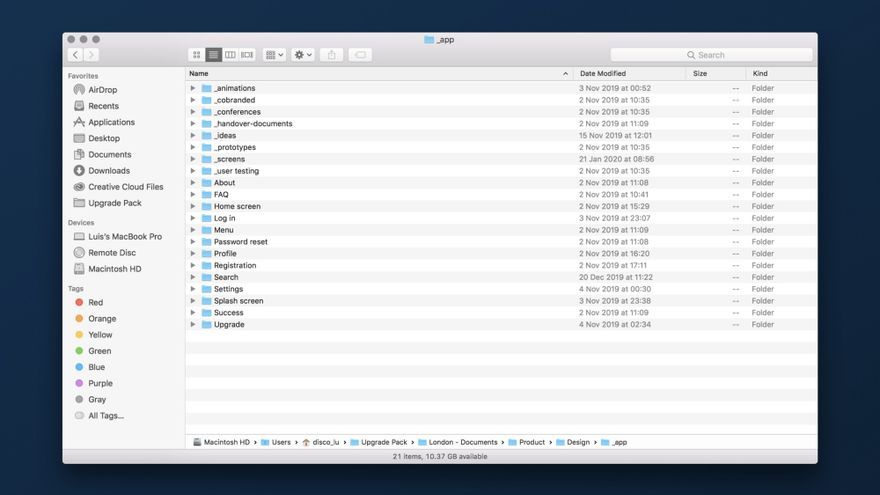Sort by the Size column header
The image size is (880, 495).
pyautogui.click(x=716, y=74)
